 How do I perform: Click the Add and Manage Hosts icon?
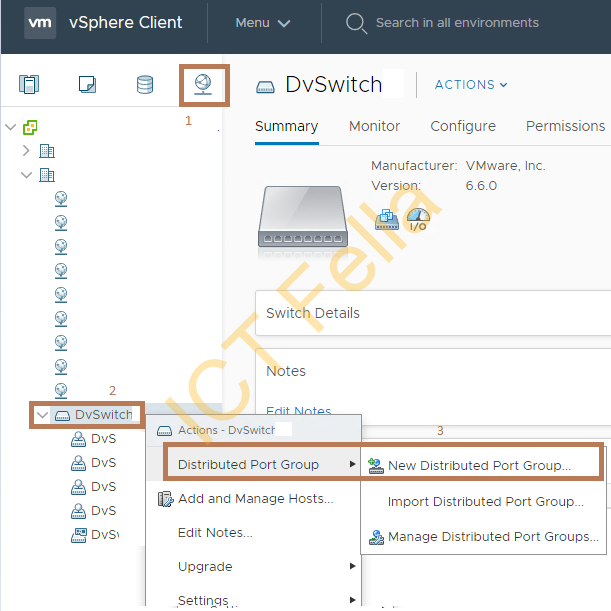coord(165,499)
